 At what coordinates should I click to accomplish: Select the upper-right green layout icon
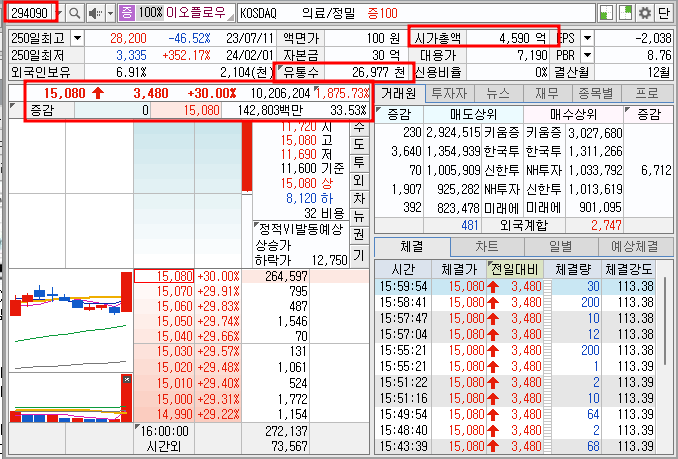625,13
